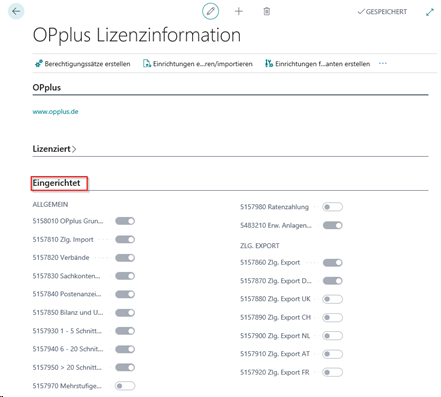Enable 5157880 Zlg. Export UK switch
Screen dimensions: 441x397
(x=333, y=299)
